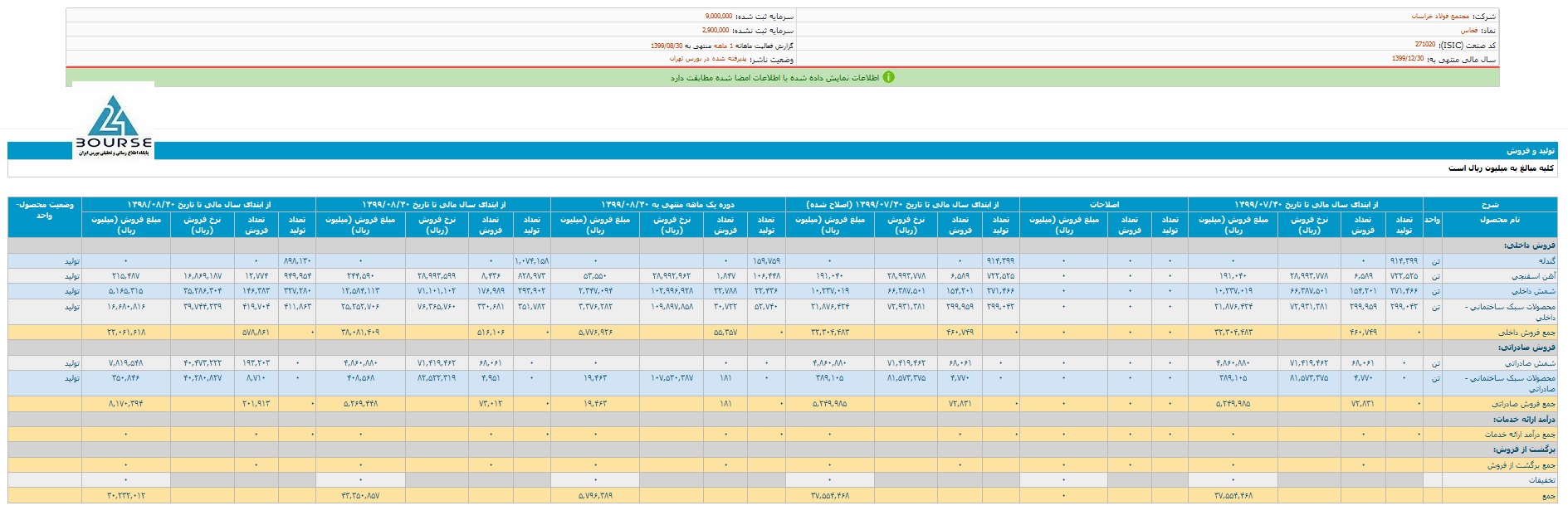Click the monthly production value ۱۵۹,۷۵۹
Image resolution: width=1568 pixels, height=520 pixels.
pos(767,261)
